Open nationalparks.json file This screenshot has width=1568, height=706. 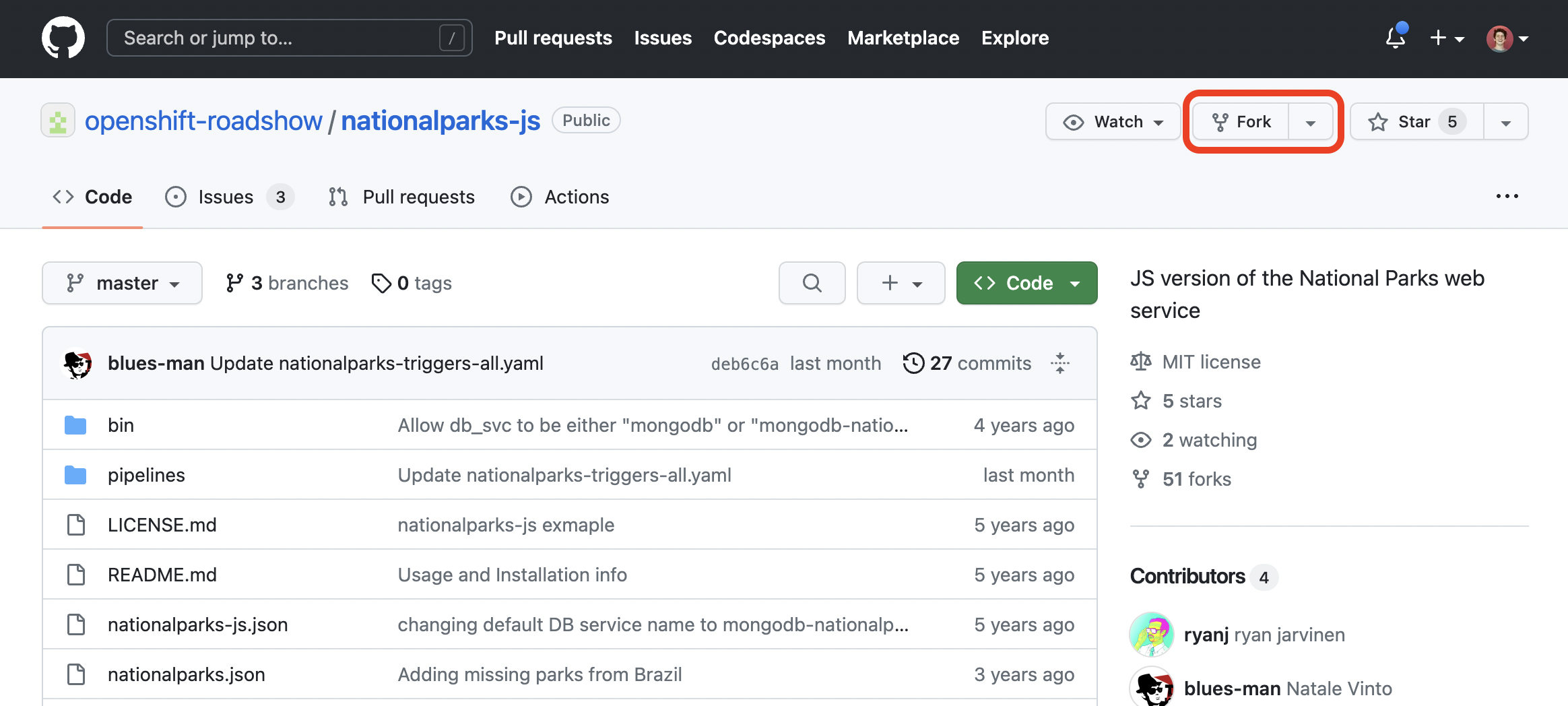click(x=187, y=674)
